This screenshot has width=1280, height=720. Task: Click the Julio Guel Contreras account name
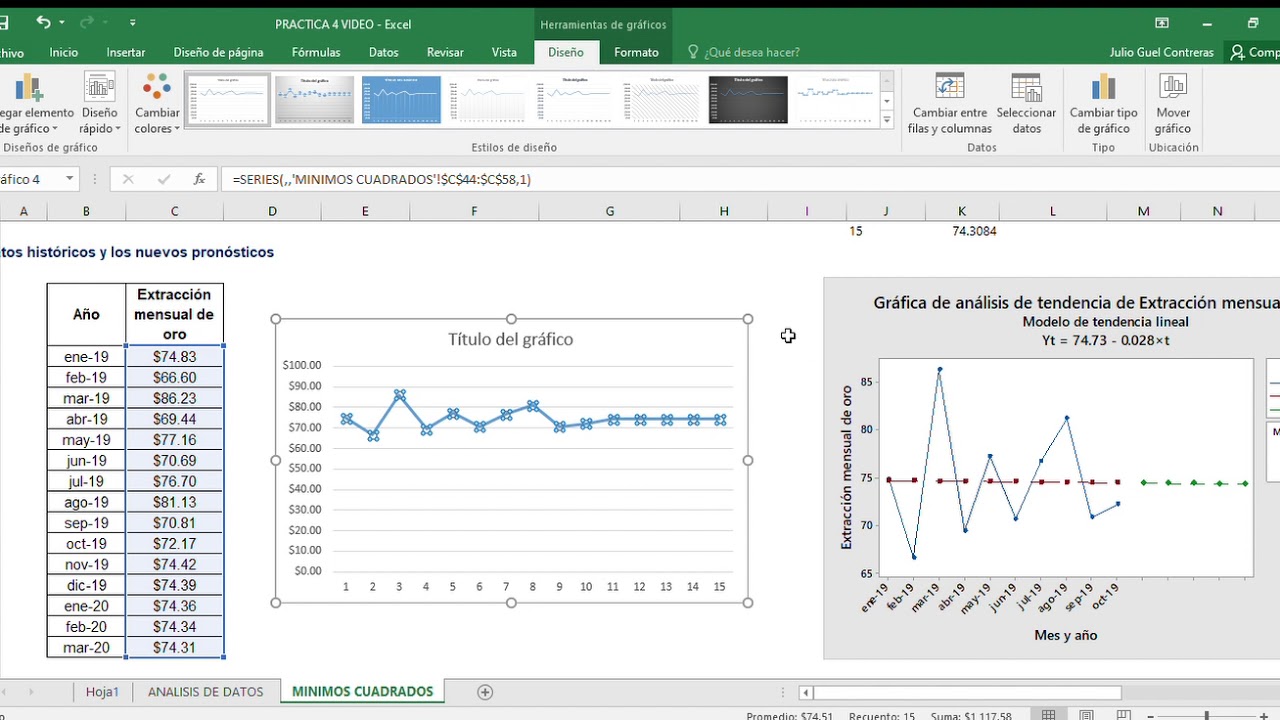[1161, 52]
